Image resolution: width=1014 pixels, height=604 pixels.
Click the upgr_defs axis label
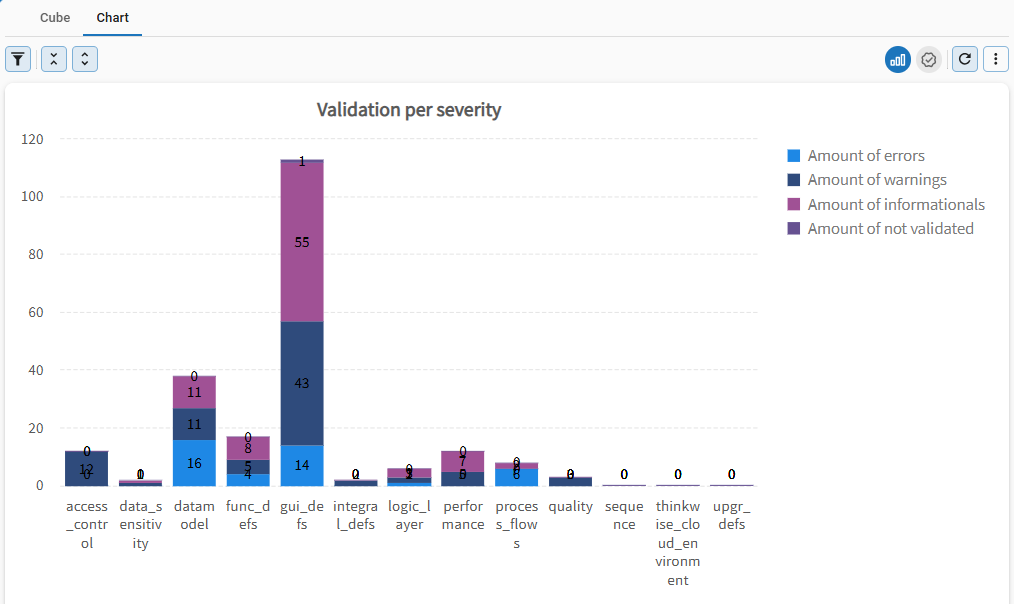pyautogui.click(x=731, y=515)
